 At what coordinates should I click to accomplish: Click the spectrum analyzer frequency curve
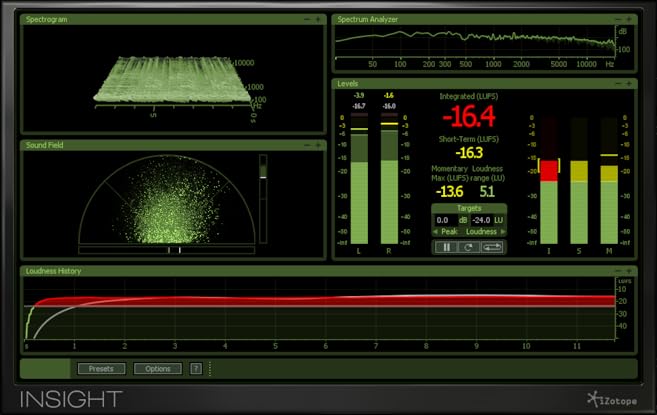click(x=476, y=39)
